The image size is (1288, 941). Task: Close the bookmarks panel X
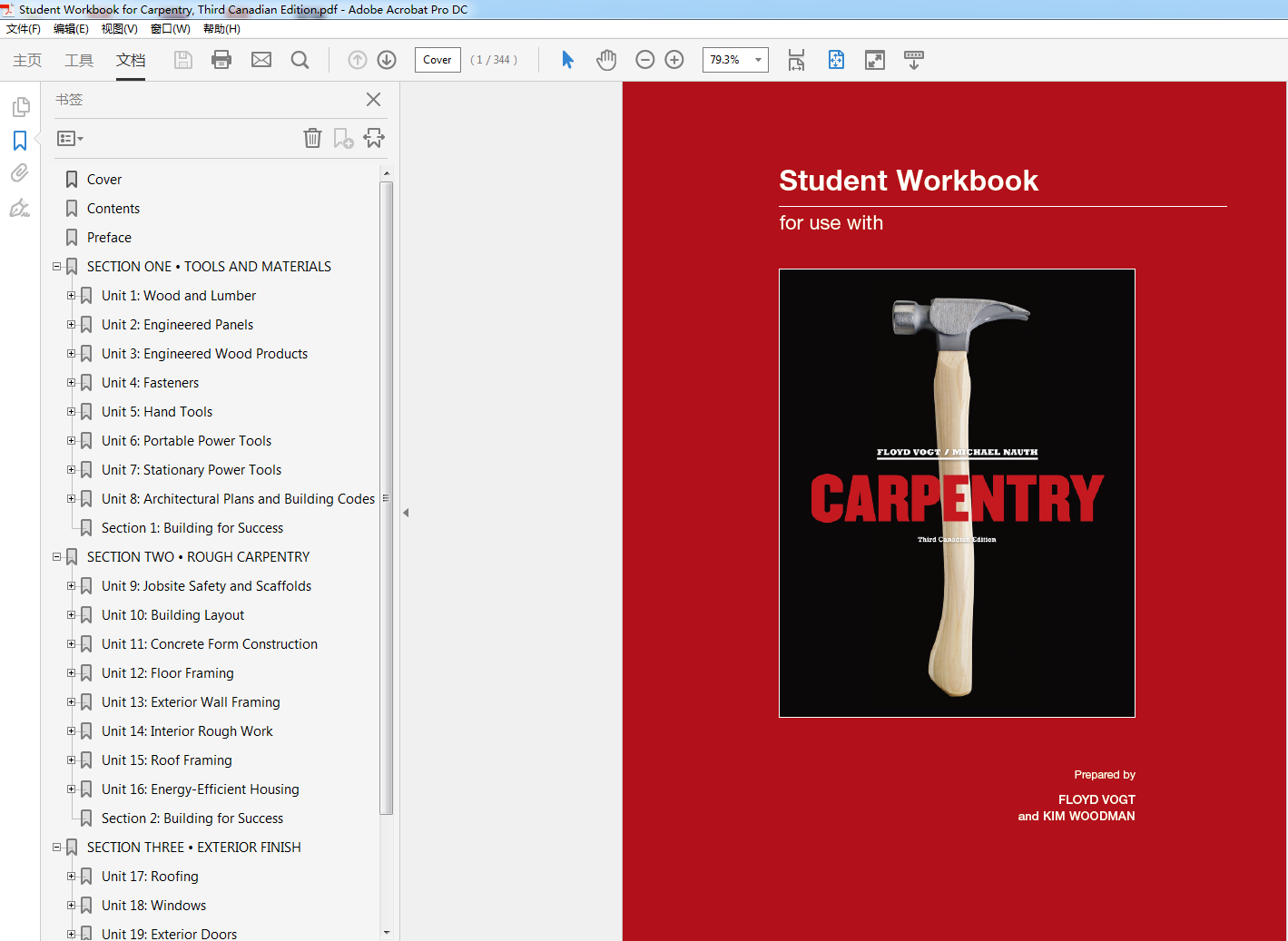(x=373, y=100)
